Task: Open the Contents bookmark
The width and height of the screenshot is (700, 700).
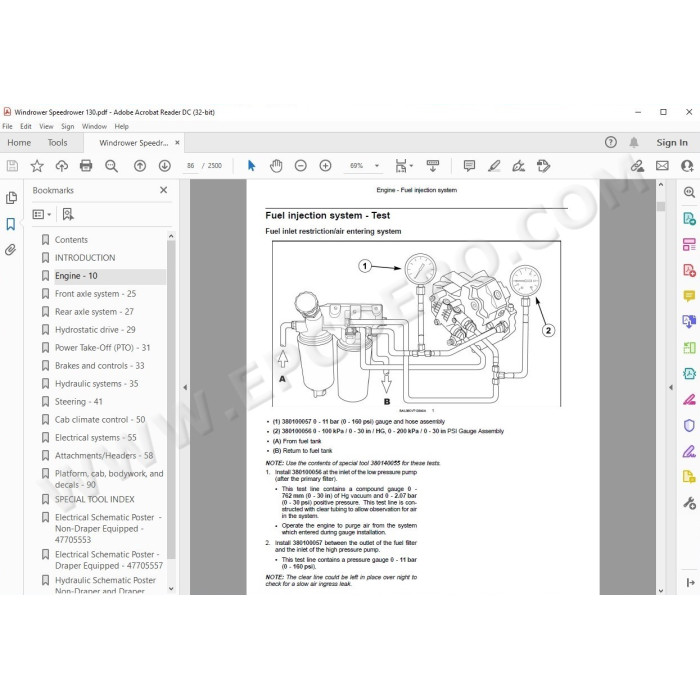Action: (71, 240)
